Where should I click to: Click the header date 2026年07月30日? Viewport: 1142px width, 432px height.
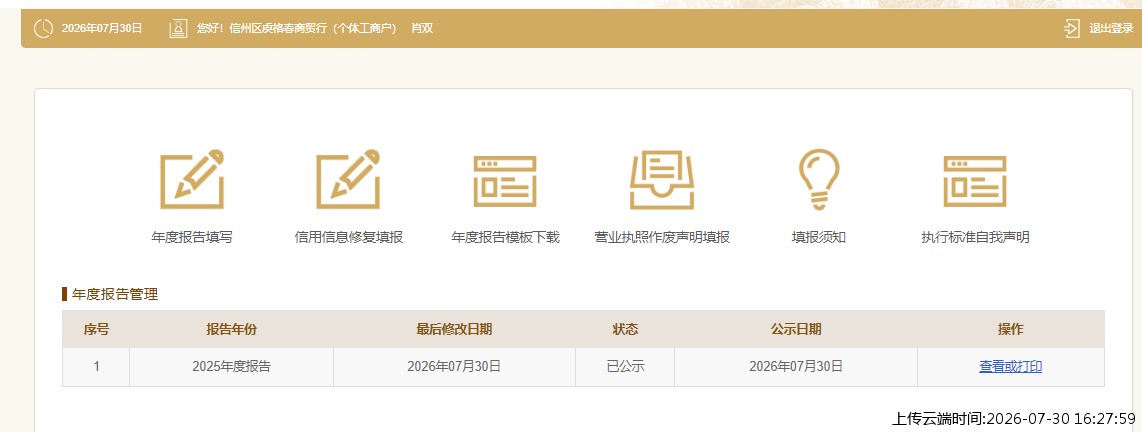102,28
